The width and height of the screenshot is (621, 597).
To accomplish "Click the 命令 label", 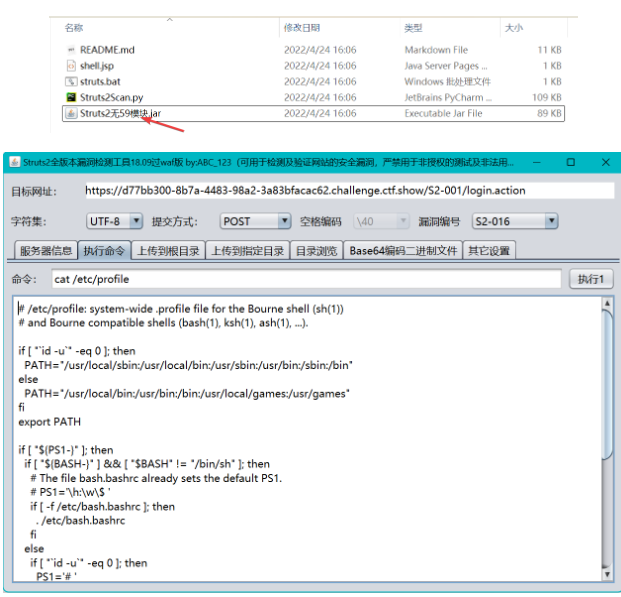I will (23, 280).
